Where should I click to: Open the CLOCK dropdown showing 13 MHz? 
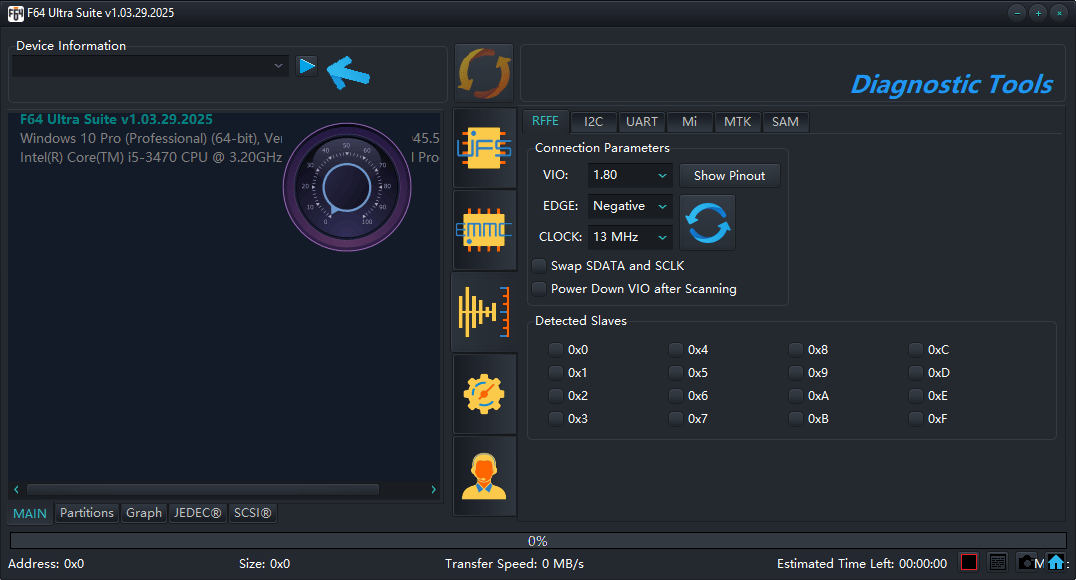coord(629,237)
